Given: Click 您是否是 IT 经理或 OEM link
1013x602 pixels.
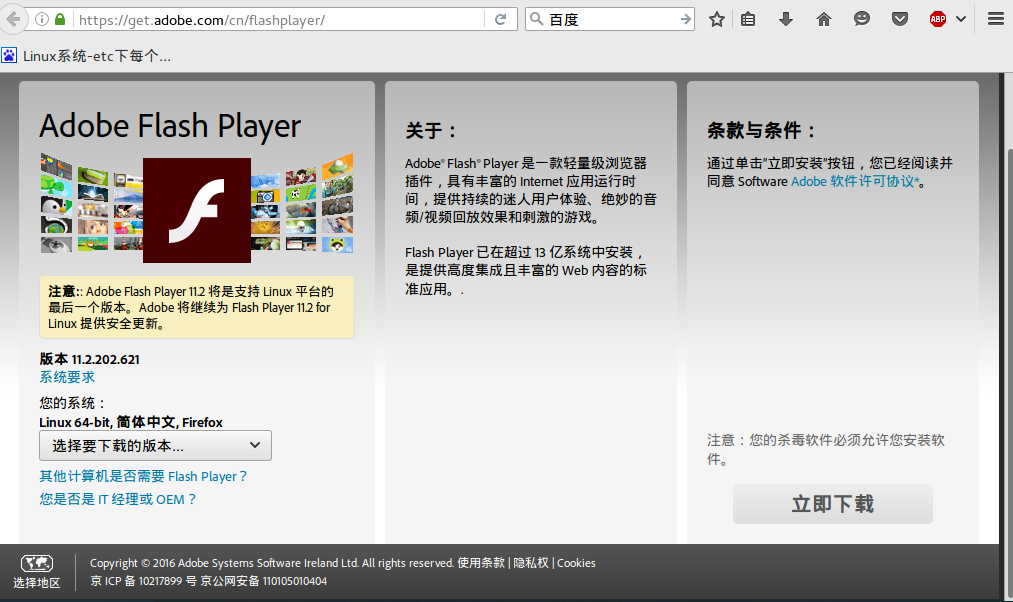Looking at the screenshot, I should (x=118, y=499).
